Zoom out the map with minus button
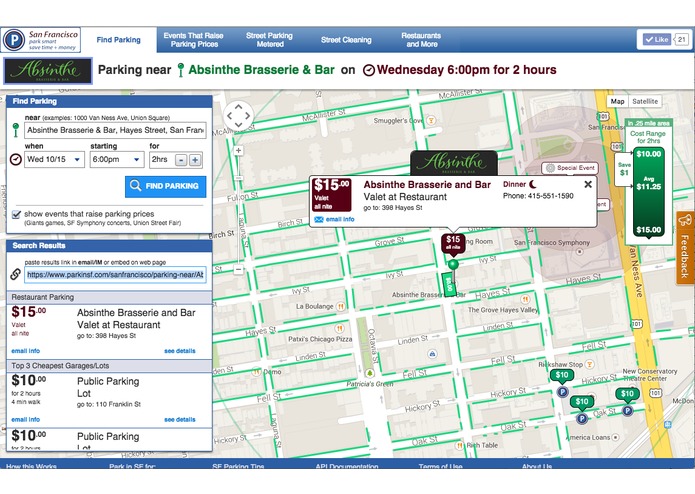Screen dimensions: 695x494 coord(238,269)
